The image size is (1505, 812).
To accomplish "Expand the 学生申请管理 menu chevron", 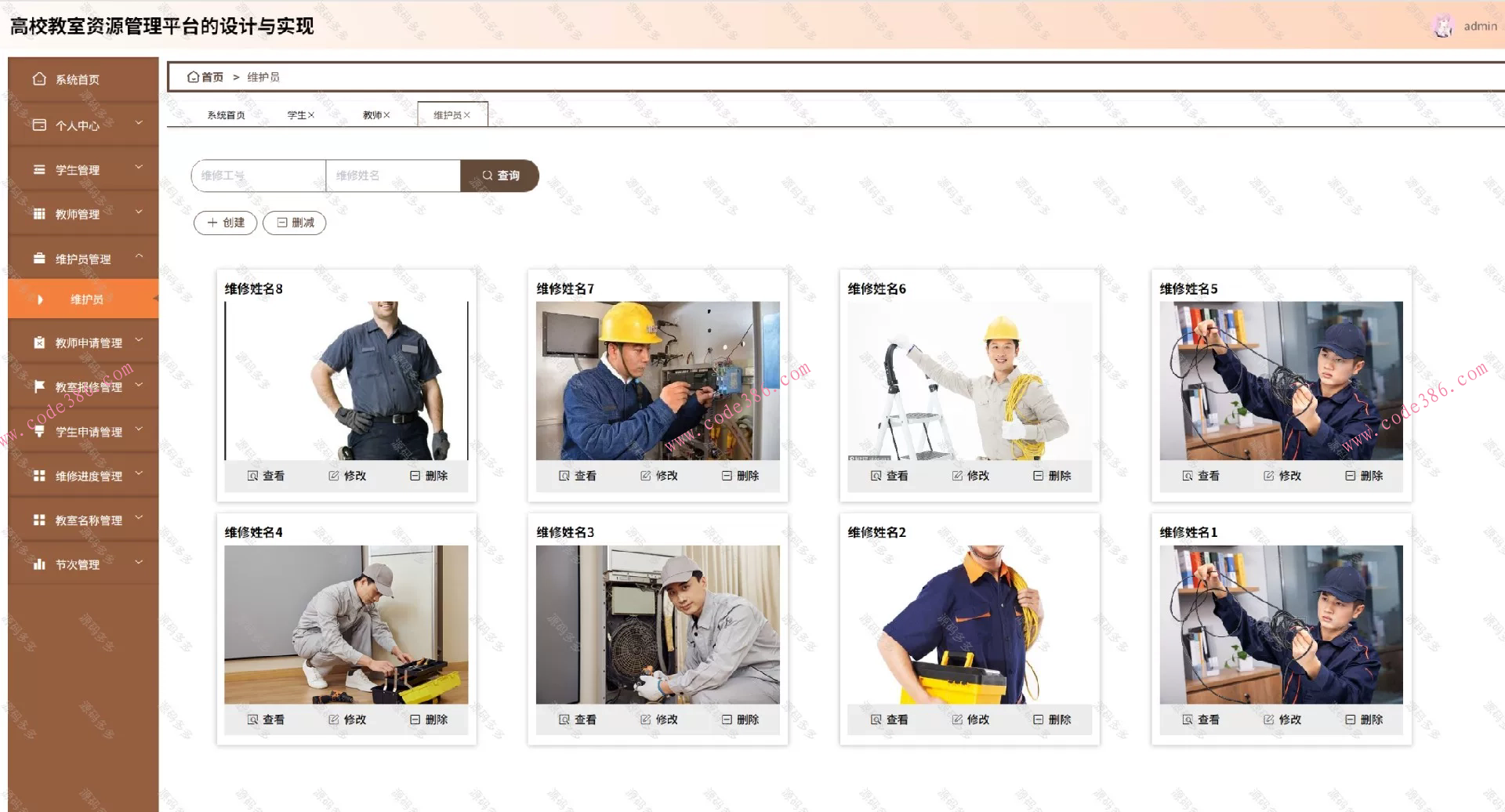I will (139, 430).
